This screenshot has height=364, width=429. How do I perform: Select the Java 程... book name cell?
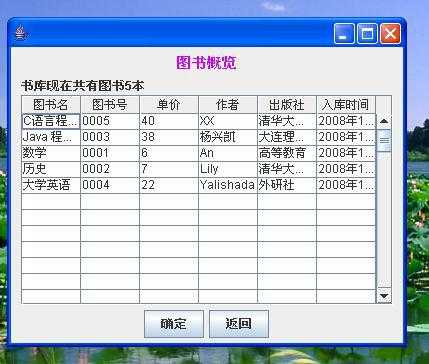pos(51,137)
